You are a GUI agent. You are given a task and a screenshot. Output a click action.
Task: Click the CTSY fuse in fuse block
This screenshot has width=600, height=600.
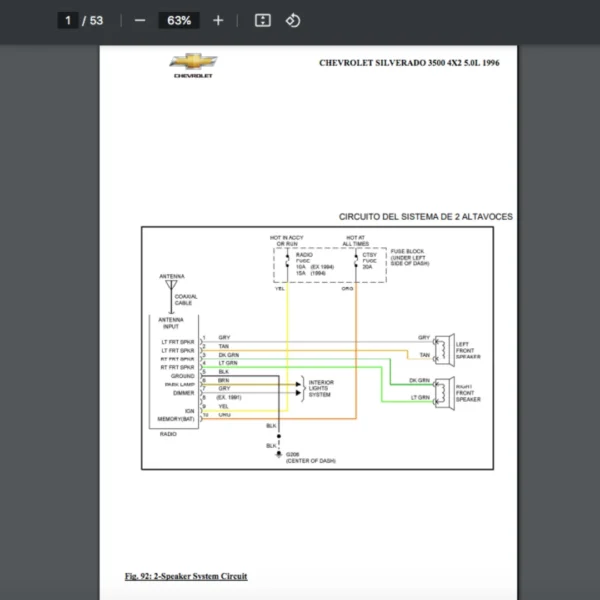tap(369, 257)
